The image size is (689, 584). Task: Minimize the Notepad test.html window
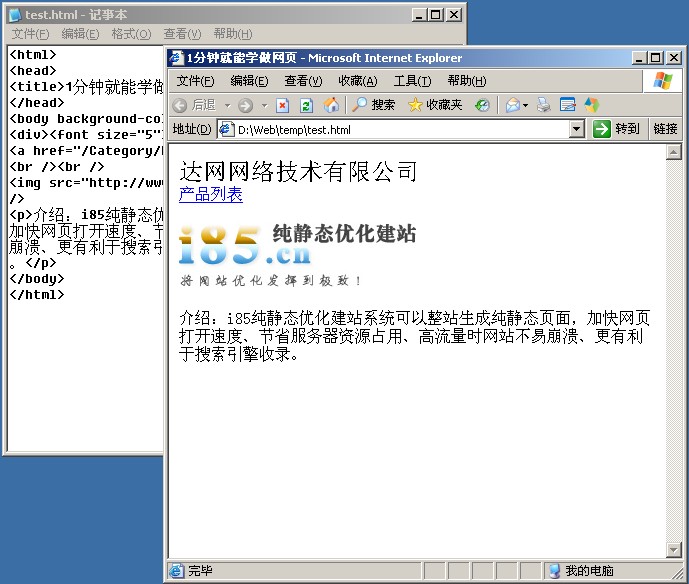tap(419, 15)
